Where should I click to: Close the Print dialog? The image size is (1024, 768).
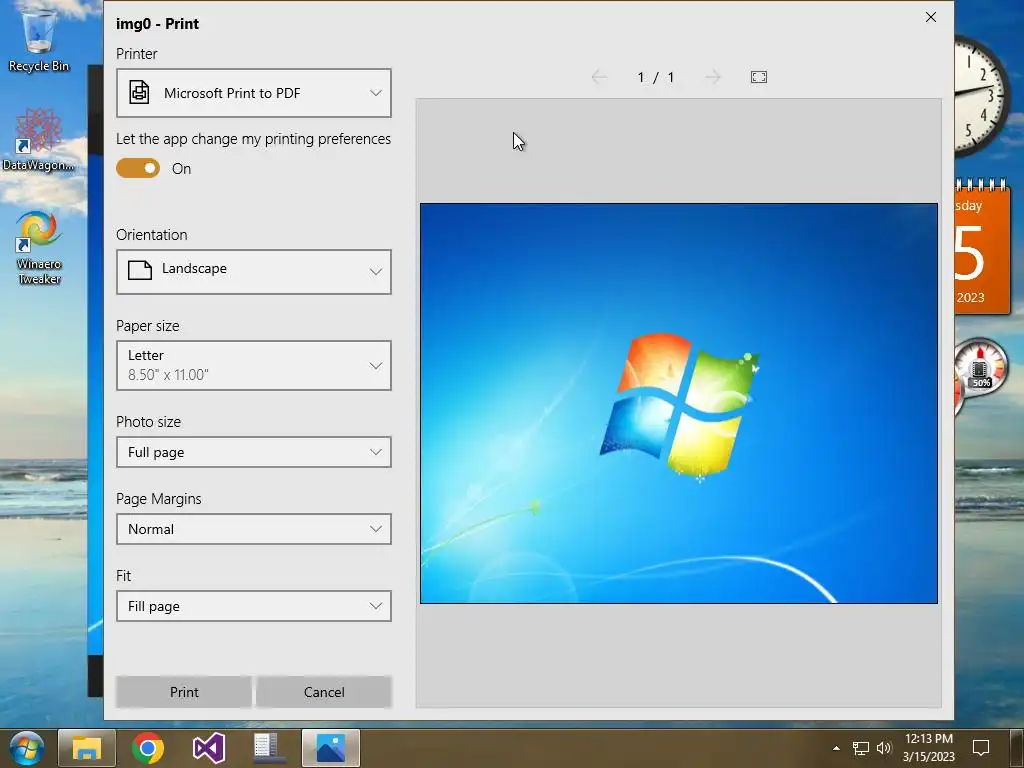(931, 18)
